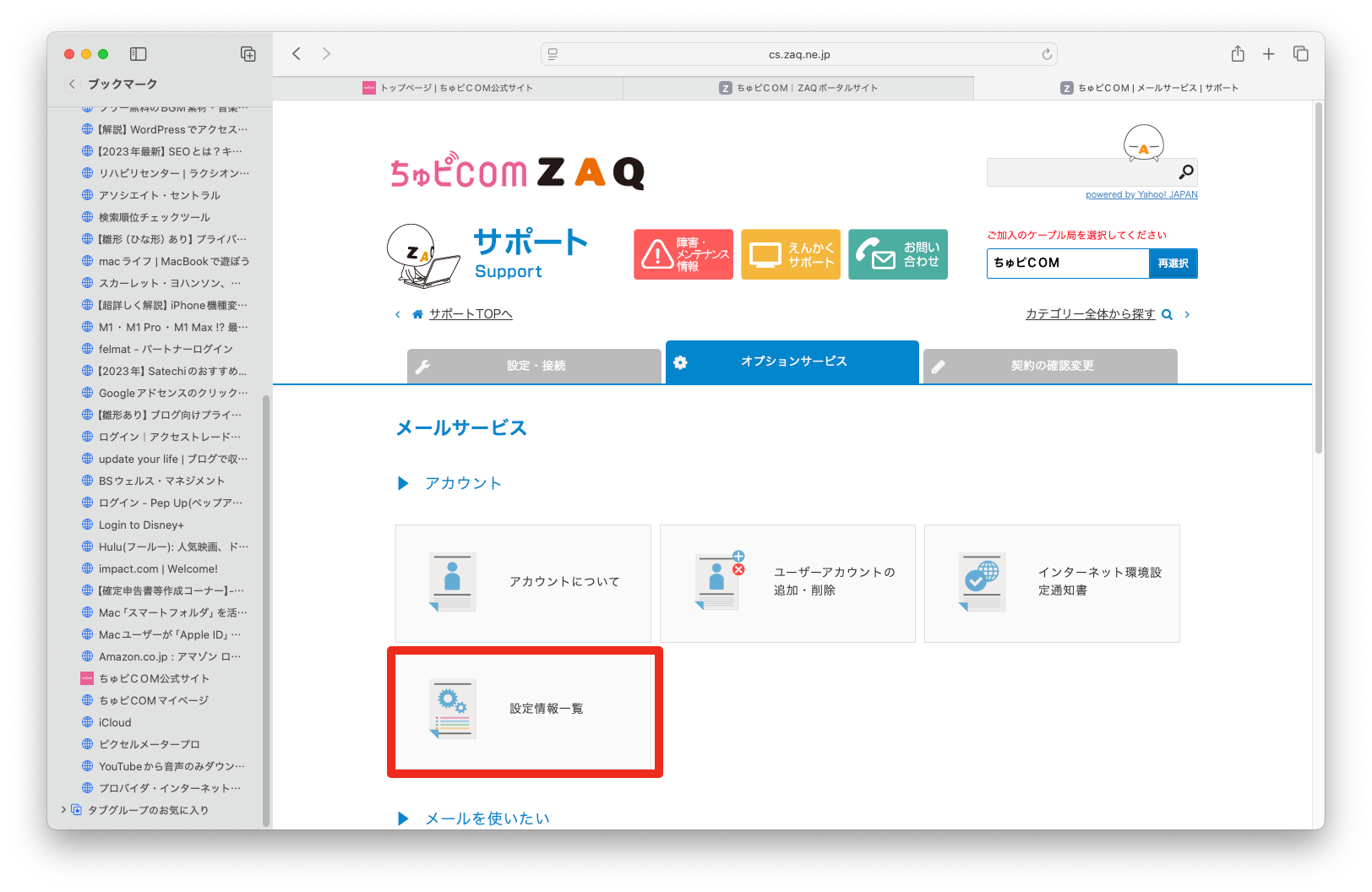Click the site search input field
1372x892 pixels.
(1081, 172)
